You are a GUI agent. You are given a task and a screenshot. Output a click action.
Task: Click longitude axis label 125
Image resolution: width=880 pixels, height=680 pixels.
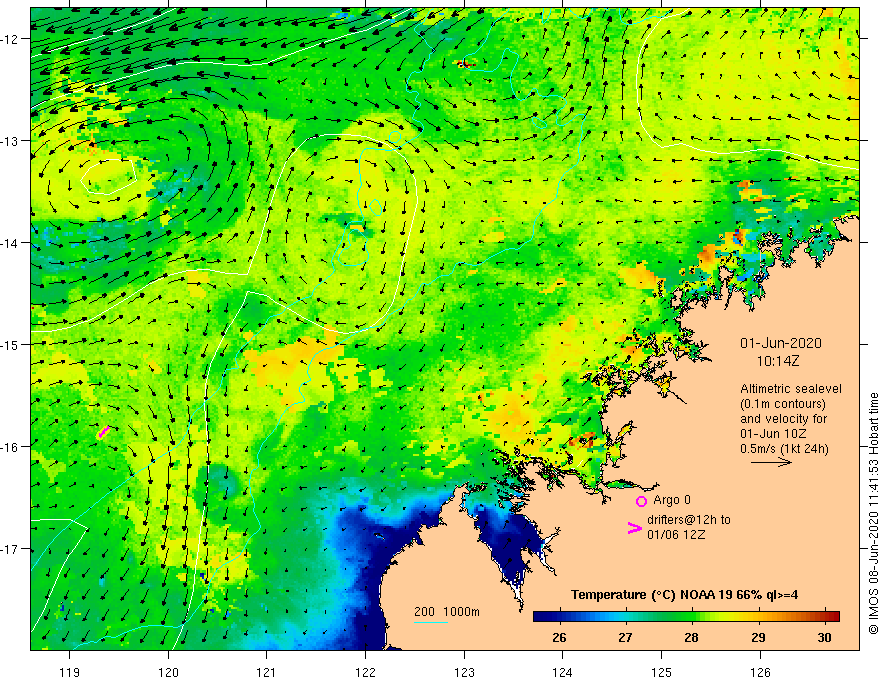pyautogui.click(x=662, y=672)
